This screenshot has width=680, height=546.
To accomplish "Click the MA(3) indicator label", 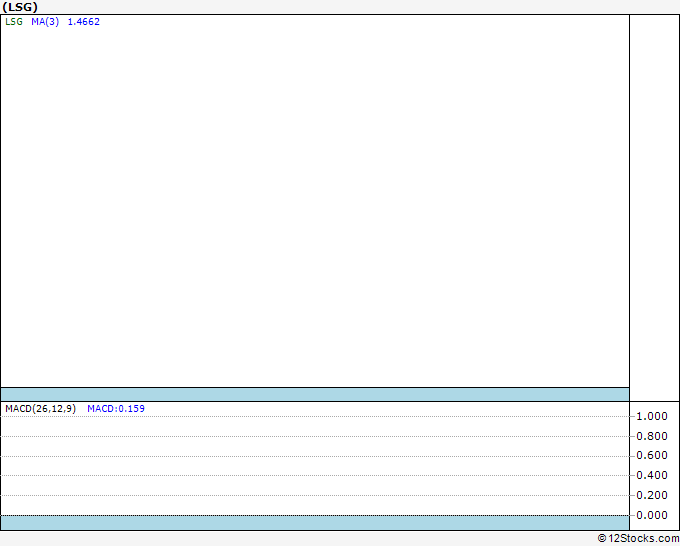I will point(45,21).
